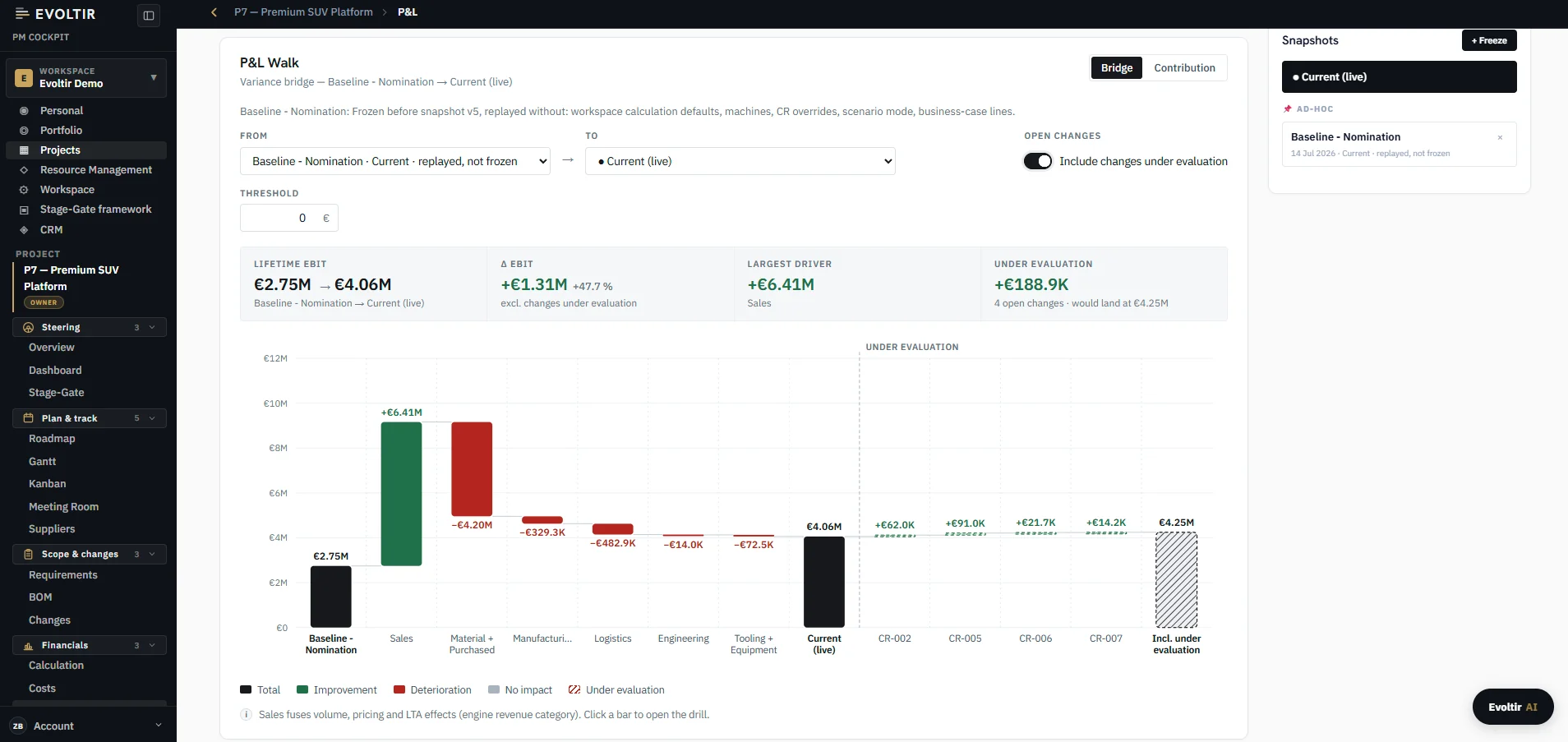Click the Workspace gear icon

tap(24, 190)
